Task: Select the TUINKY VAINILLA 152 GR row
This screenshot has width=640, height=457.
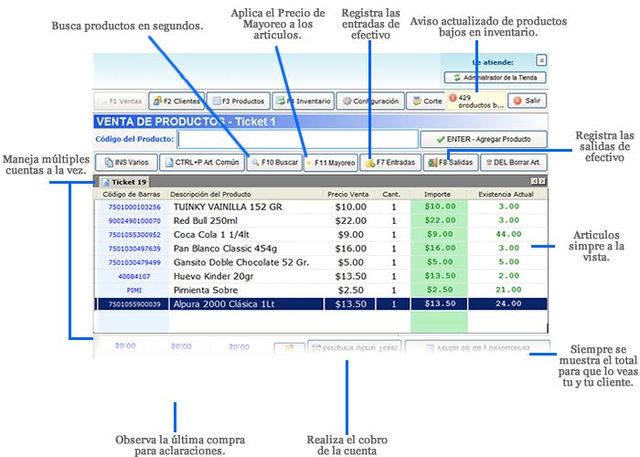Action: click(x=321, y=207)
